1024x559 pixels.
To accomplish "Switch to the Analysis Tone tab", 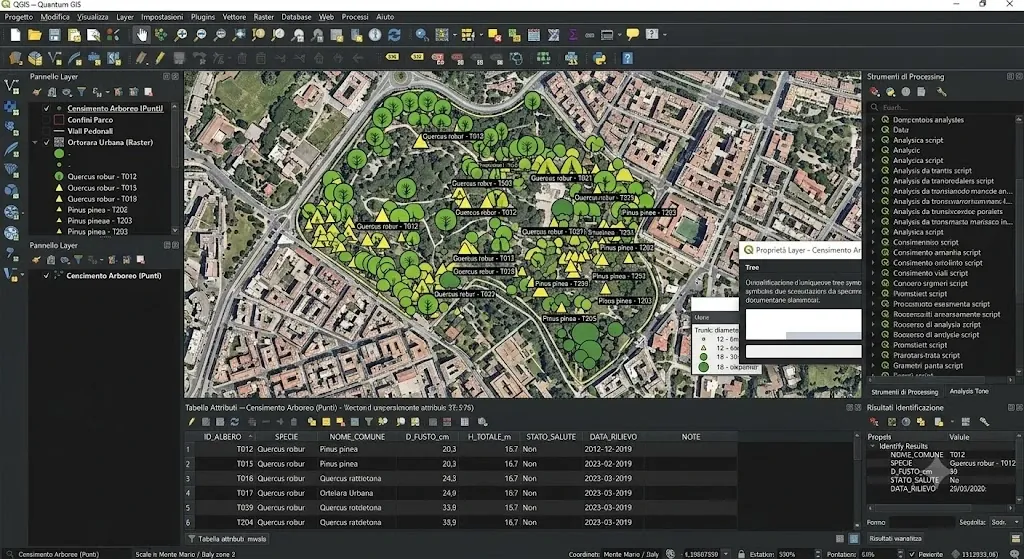I will click(x=968, y=391).
